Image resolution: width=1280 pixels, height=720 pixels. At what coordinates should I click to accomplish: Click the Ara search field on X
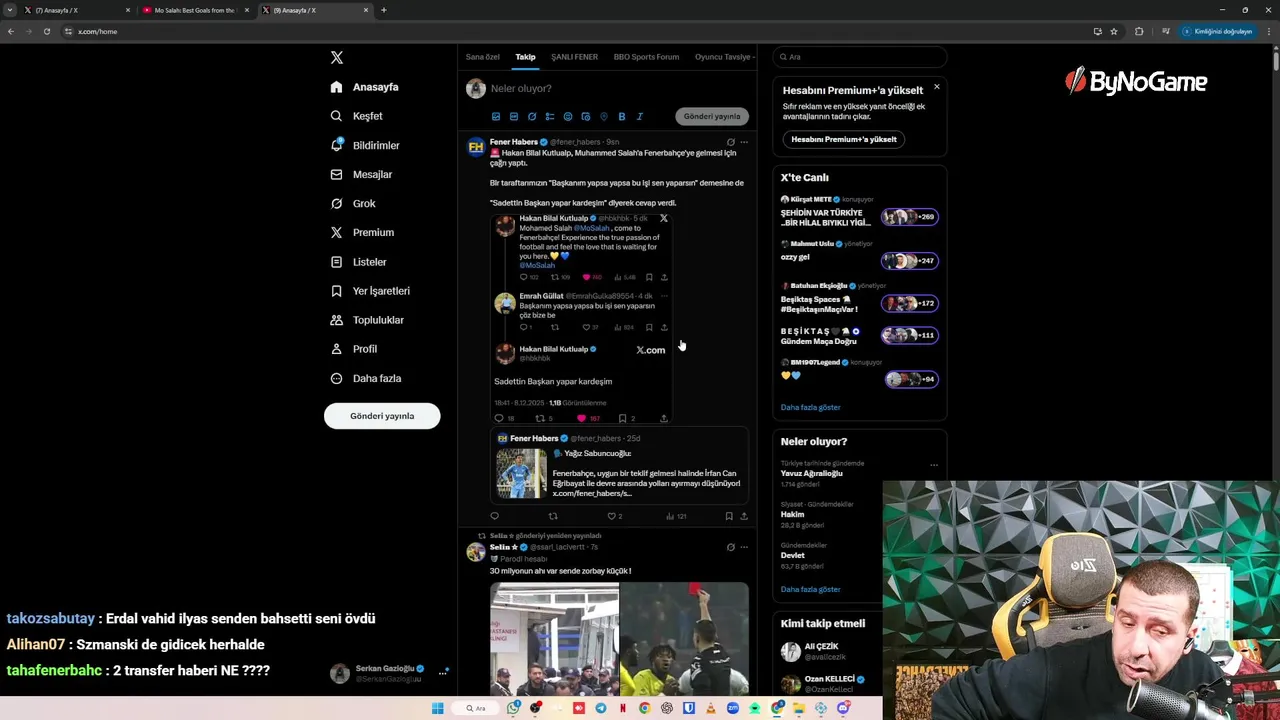(x=859, y=57)
